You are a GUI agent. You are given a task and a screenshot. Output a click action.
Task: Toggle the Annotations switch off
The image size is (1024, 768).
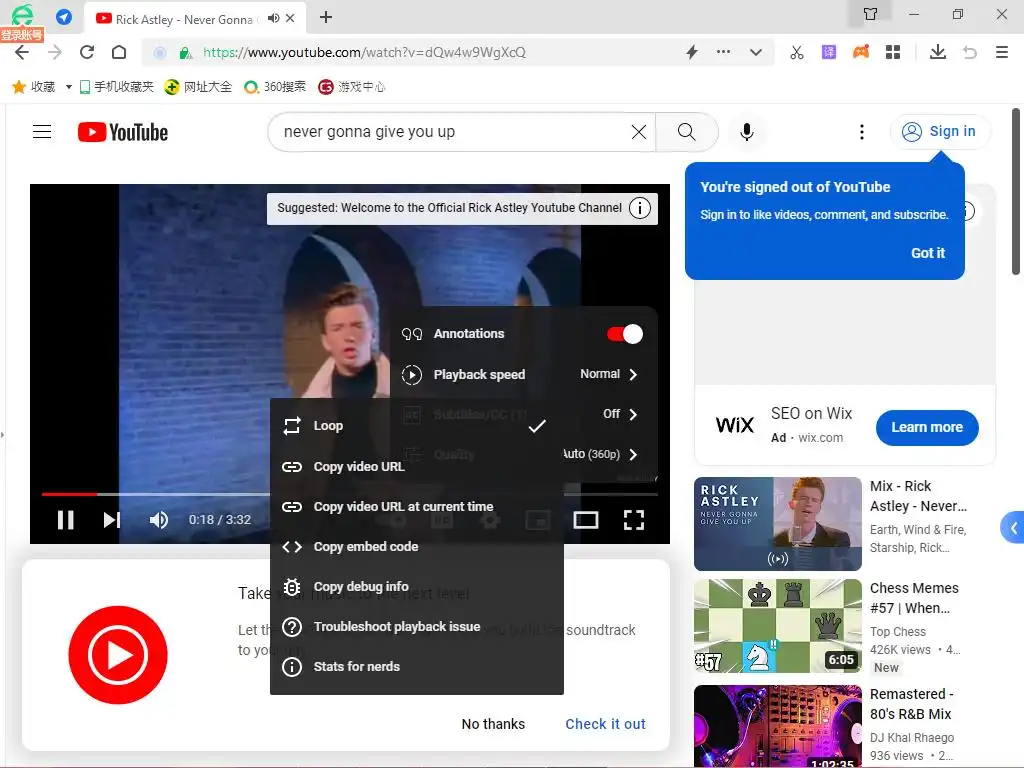click(625, 334)
